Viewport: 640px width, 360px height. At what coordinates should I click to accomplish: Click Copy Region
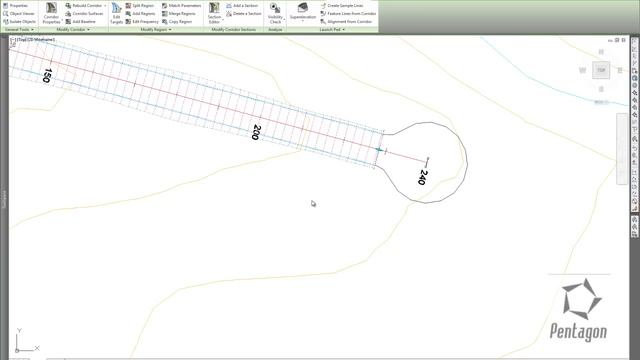177,22
